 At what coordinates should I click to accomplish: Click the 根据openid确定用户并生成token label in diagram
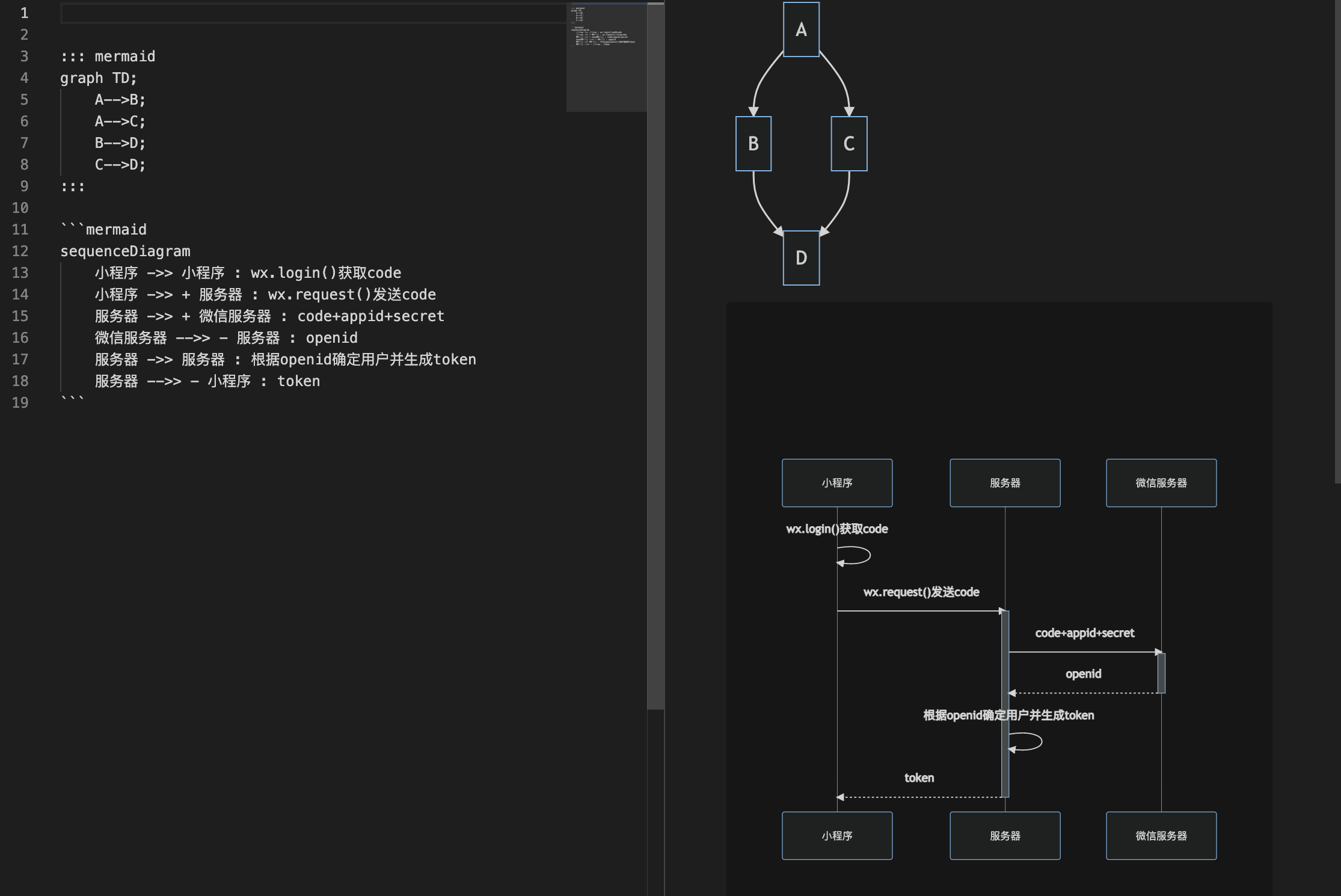1008,715
